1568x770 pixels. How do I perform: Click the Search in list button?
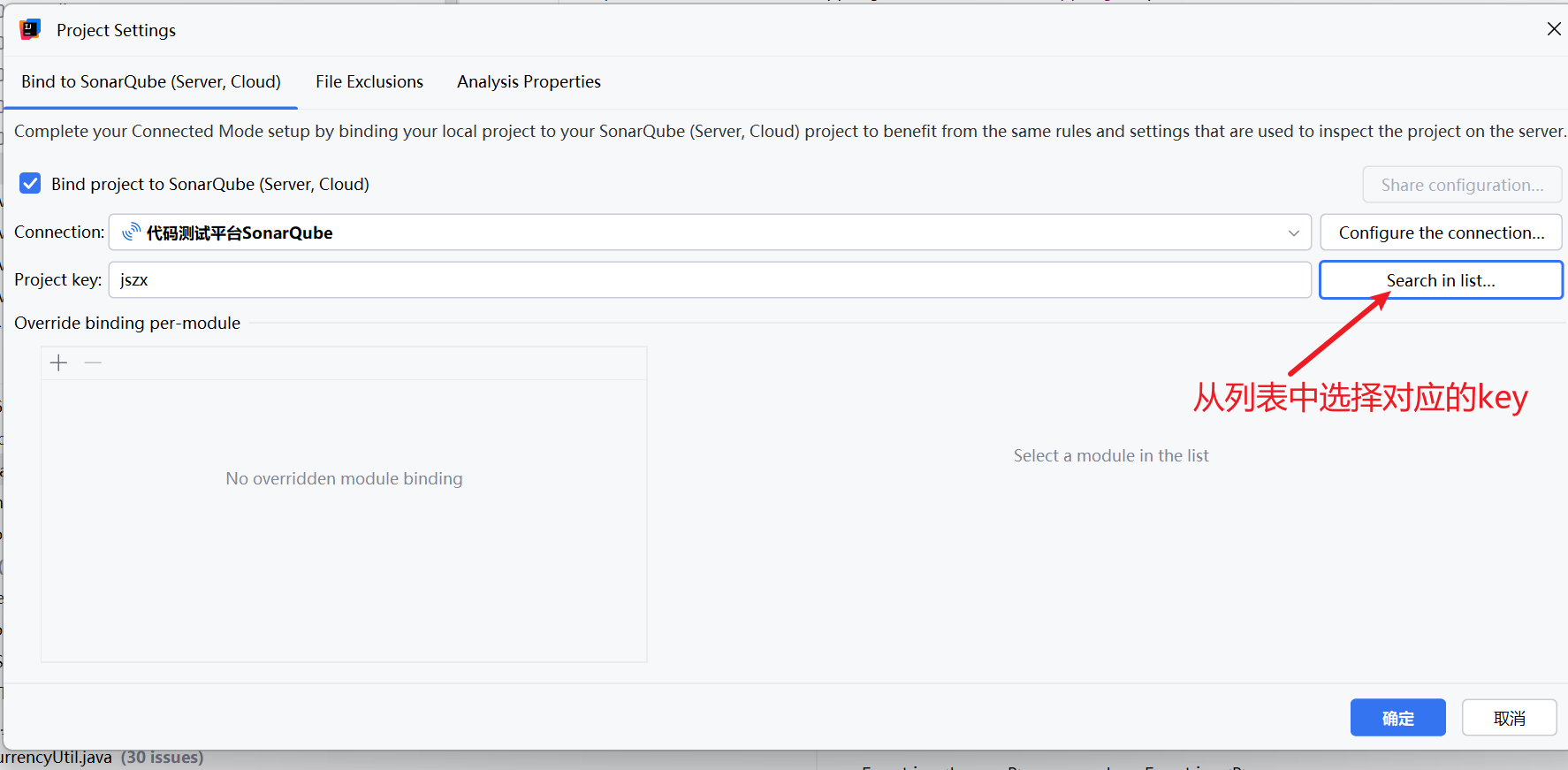[x=1441, y=280]
